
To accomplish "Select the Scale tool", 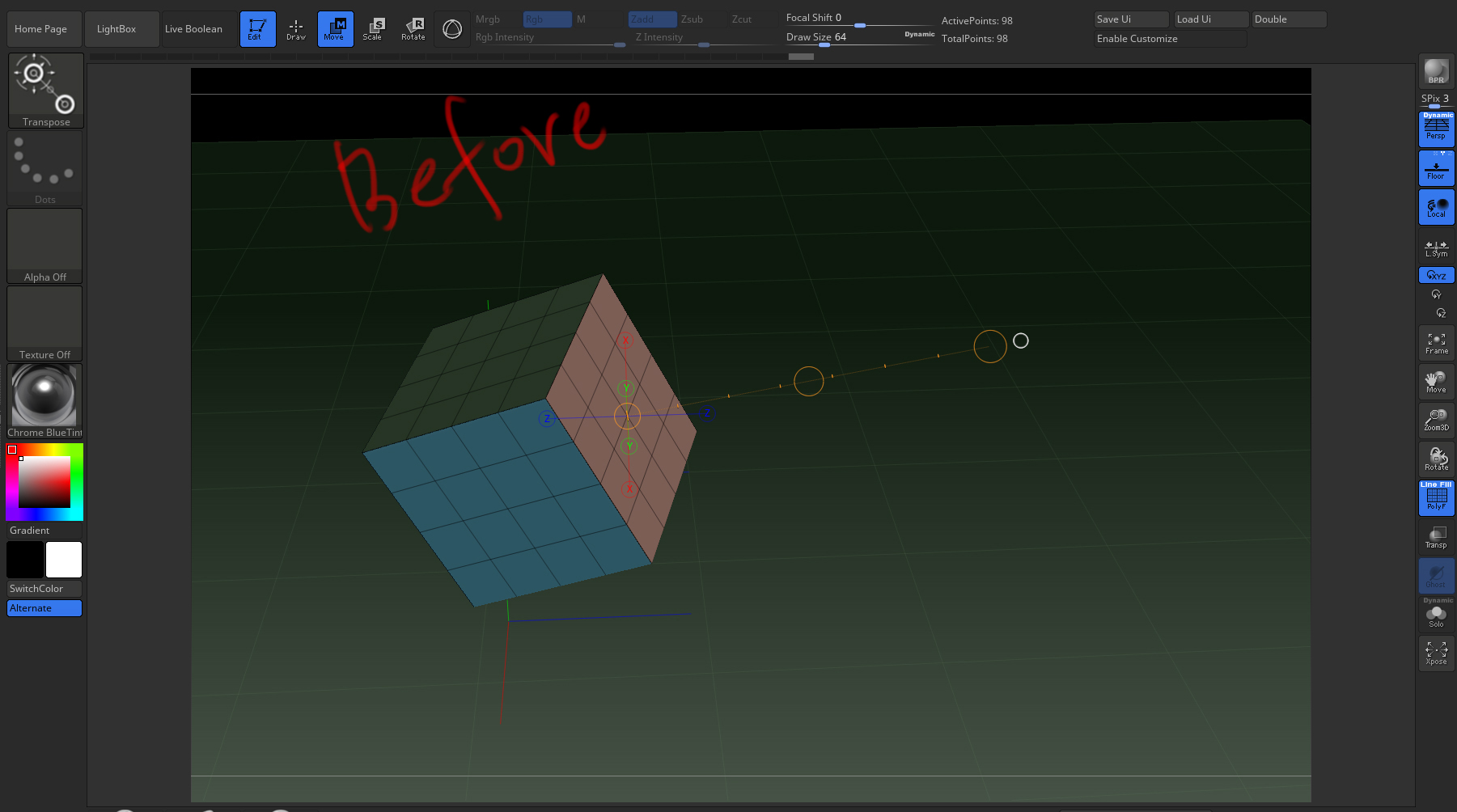I will tap(374, 28).
